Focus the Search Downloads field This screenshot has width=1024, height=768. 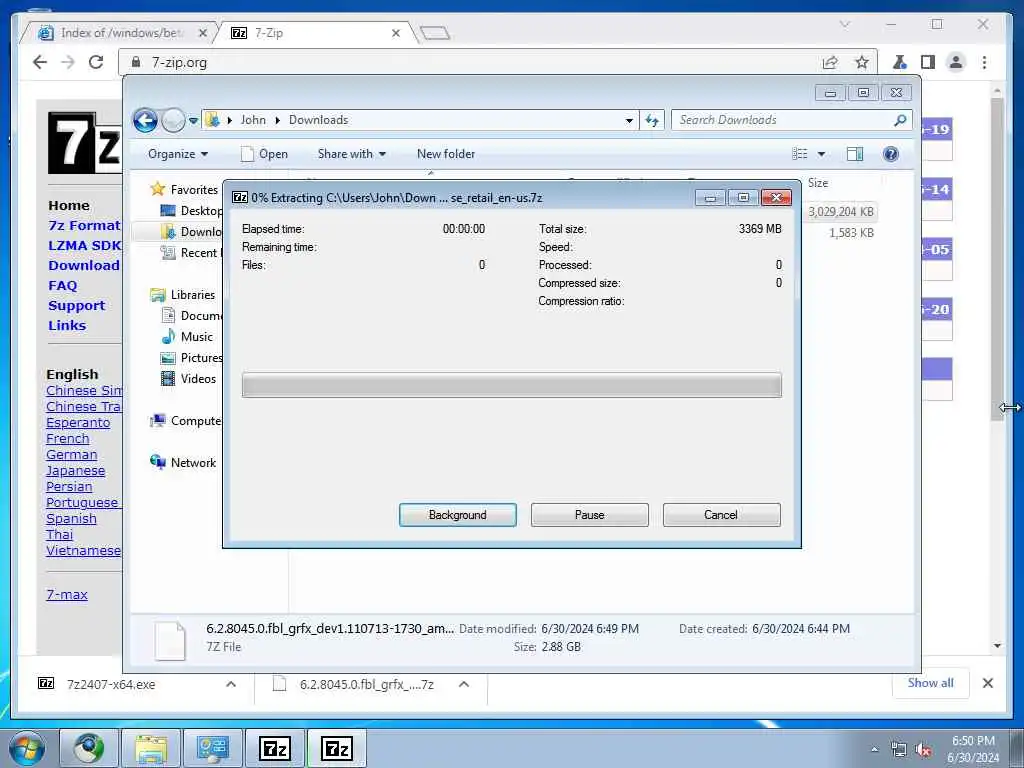coord(782,120)
